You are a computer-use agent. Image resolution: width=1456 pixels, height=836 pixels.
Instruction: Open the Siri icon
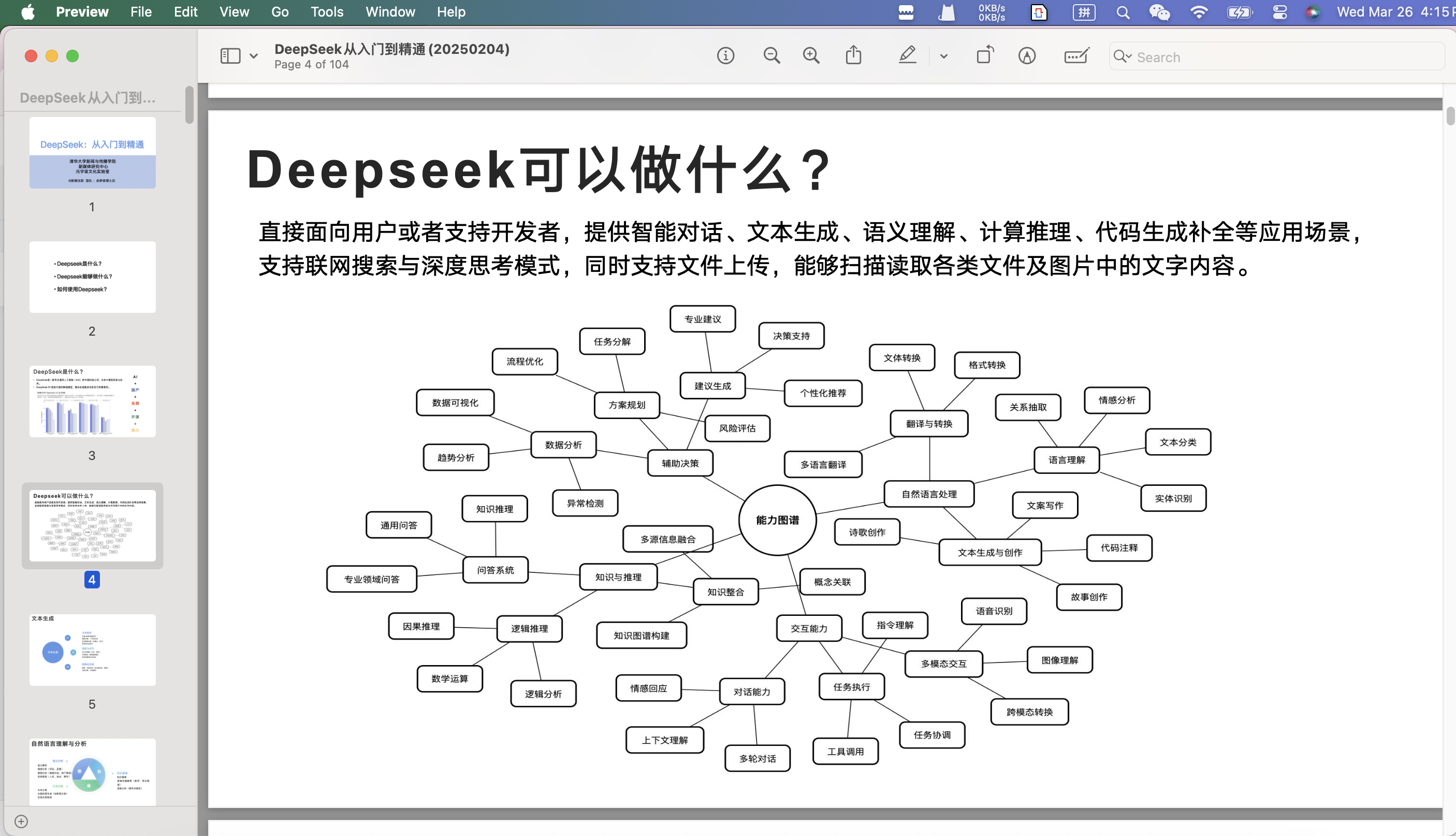coord(1313,12)
